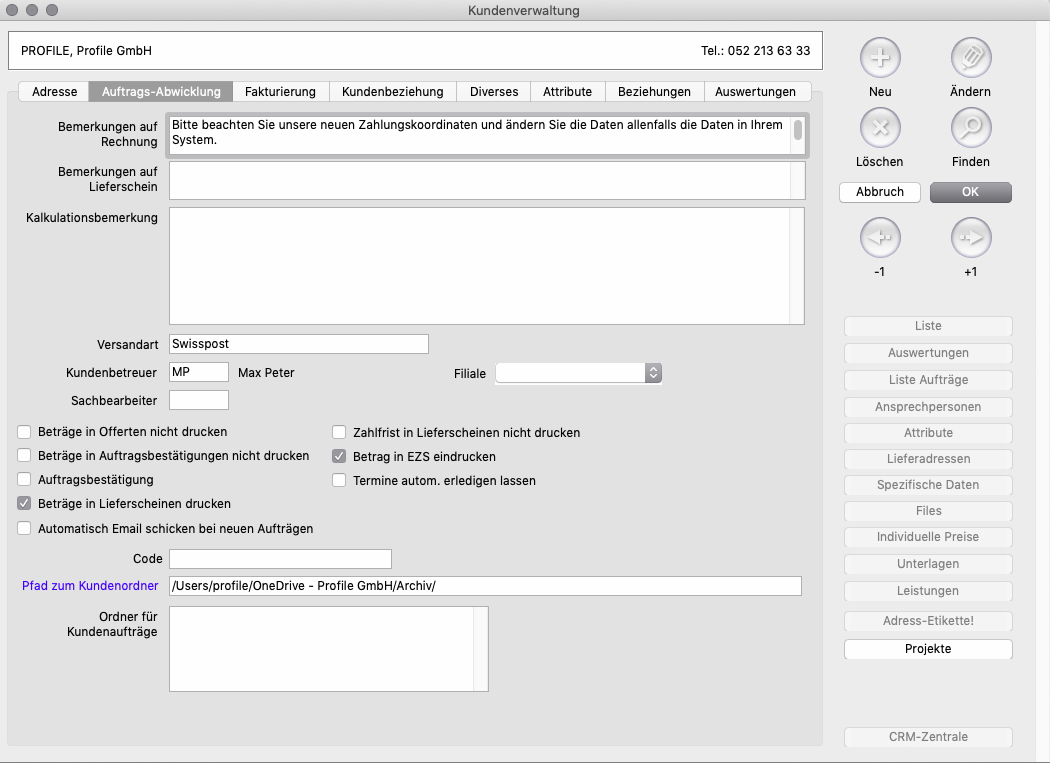Open the Projekte button

(x=928, y=649)
